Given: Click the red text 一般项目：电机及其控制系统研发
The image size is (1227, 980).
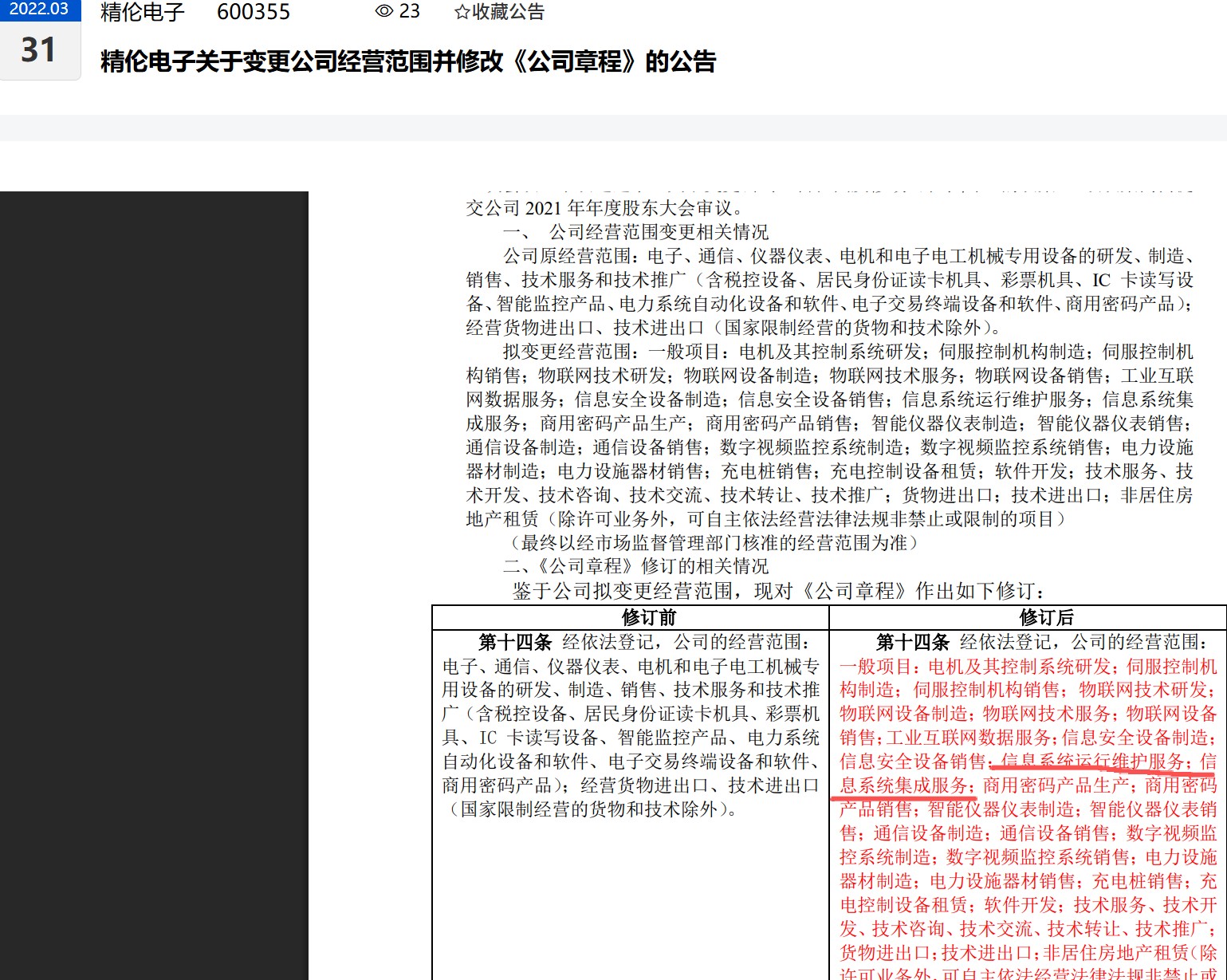Looking at the screenshot, I should (x=977, y=666).
